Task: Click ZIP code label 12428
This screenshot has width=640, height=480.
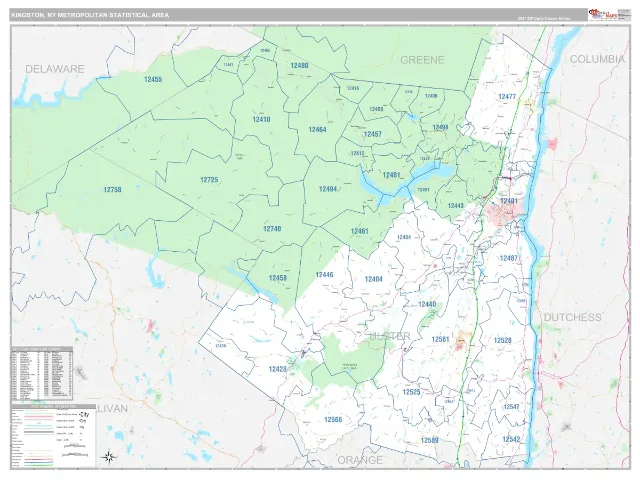Action: [x=278, y=369]
